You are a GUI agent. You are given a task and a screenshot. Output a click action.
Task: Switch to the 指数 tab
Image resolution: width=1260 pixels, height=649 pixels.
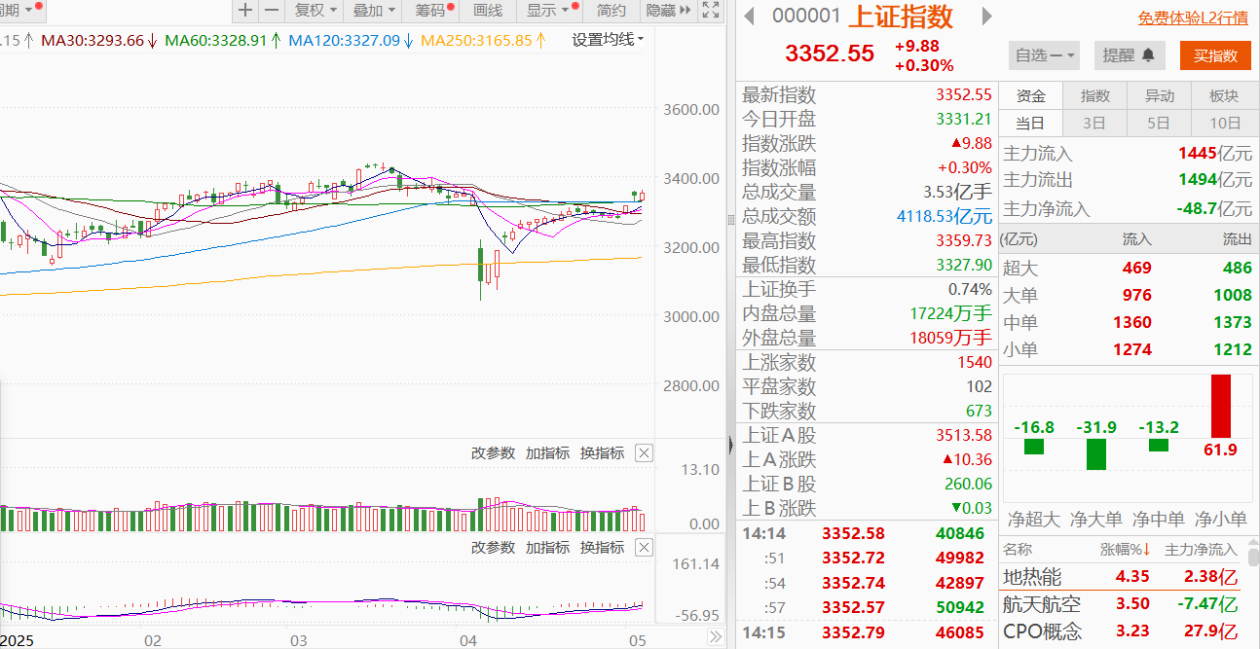1095,96
